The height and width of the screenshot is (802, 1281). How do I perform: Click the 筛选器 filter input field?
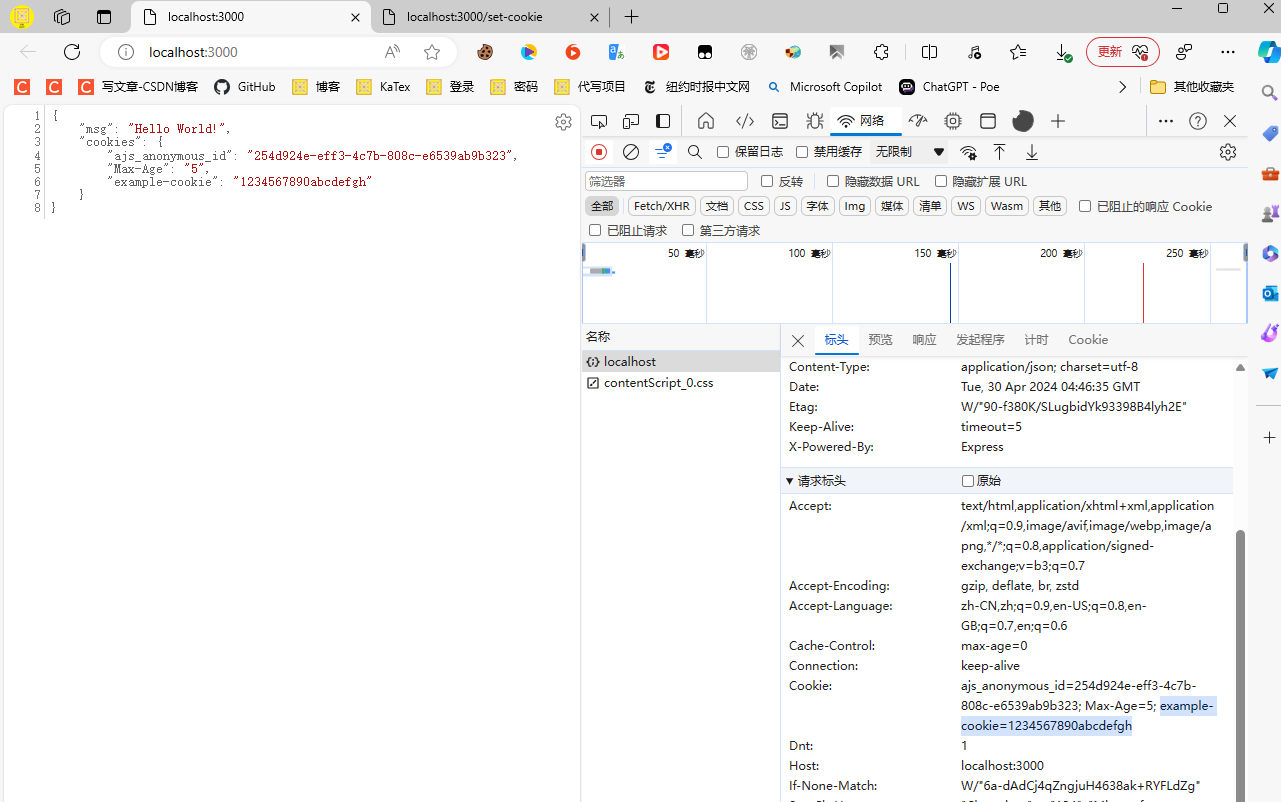click(666, 181)
